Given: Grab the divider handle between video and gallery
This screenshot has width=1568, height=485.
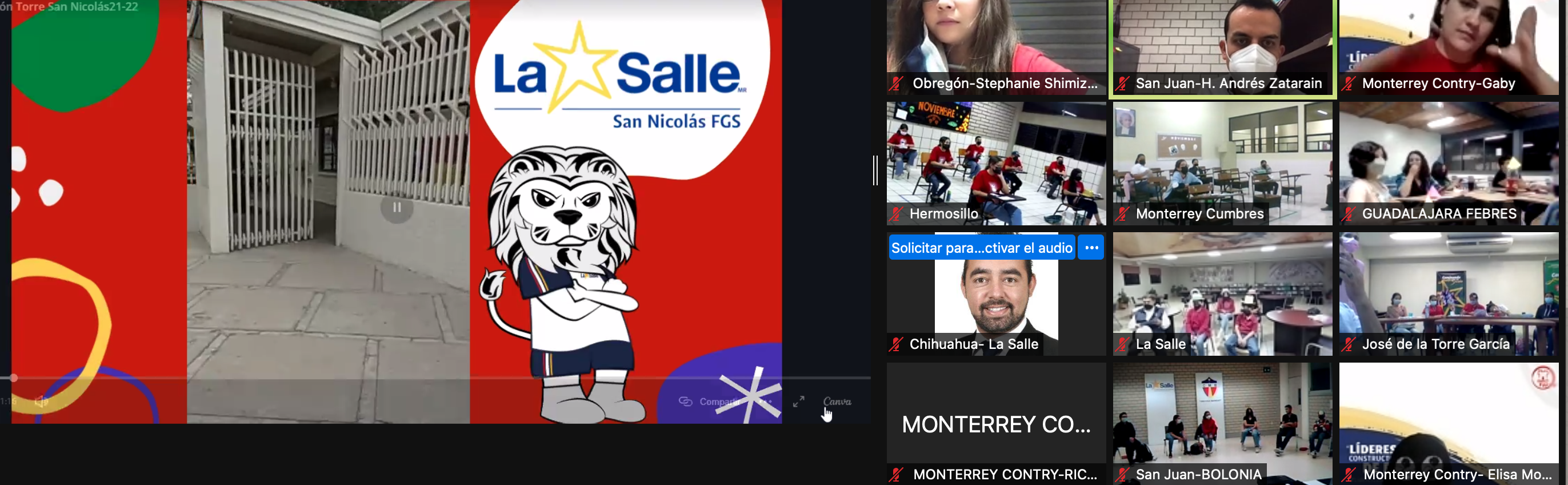Looking at the screenshot, I should 875,170.
